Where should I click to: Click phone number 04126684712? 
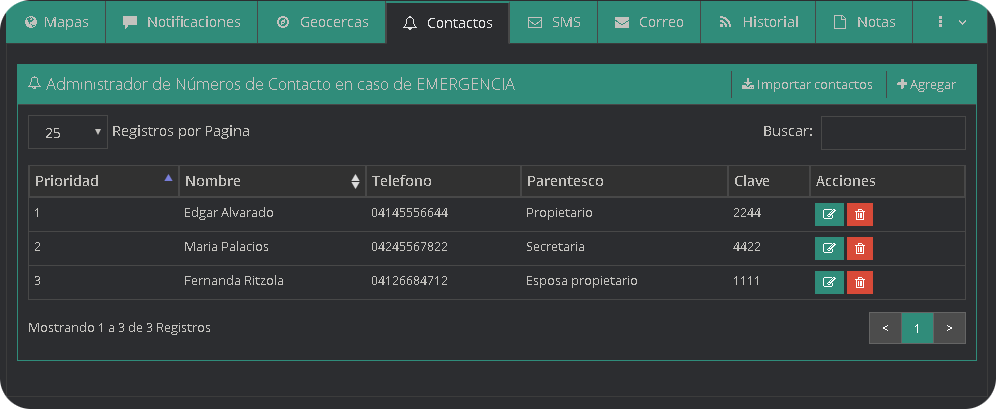(410, 280)
